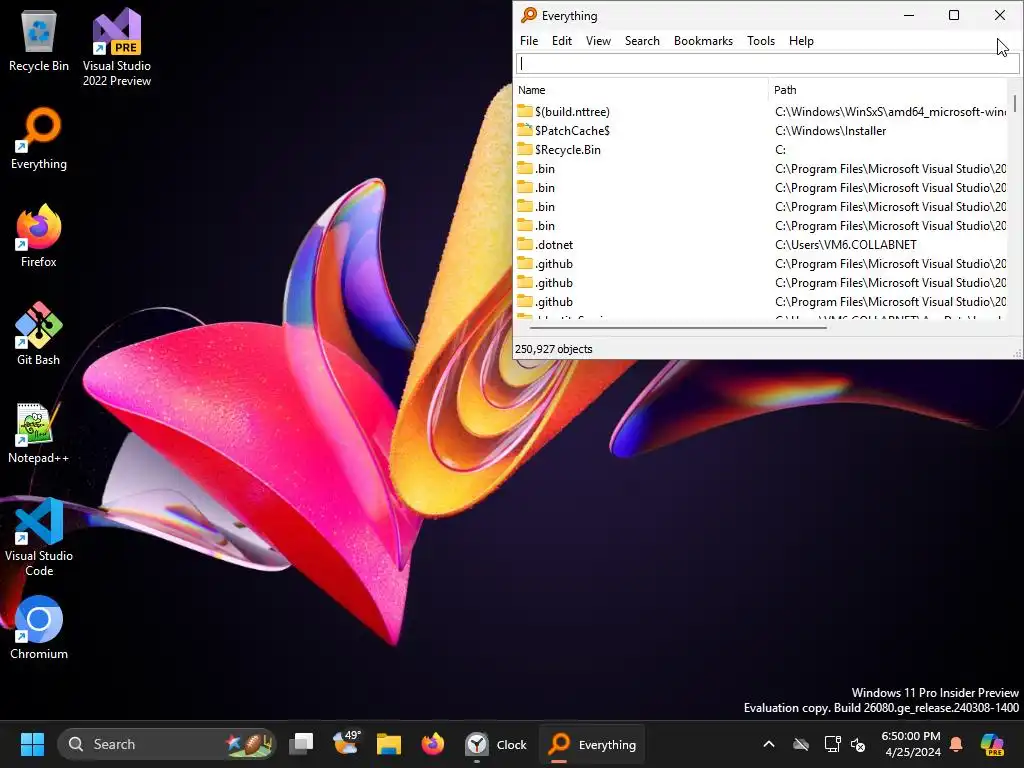Viewport: 1024px width, 768px height.
Task: Switch to the Clock app in taskbar
Action: click(496, 744)
